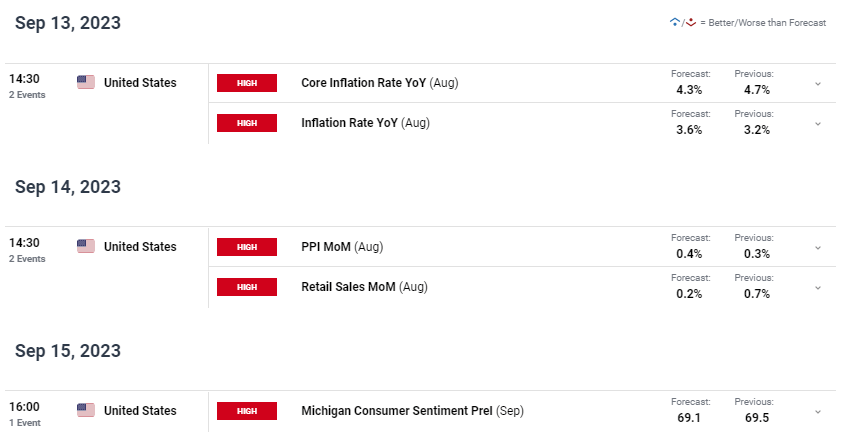Open the Inflation Rate YoY (Aug) event
Viewport: 848px width, 447px height.
[x=366, y=123]
